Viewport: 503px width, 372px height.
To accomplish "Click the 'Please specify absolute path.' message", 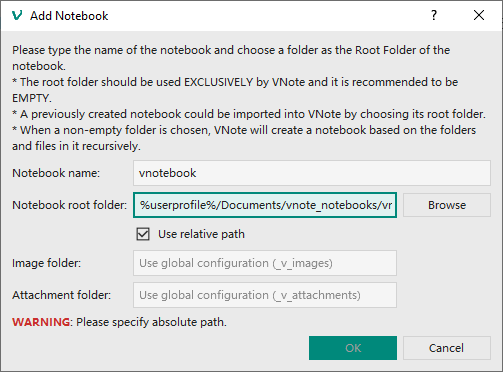I will [151, 322].
